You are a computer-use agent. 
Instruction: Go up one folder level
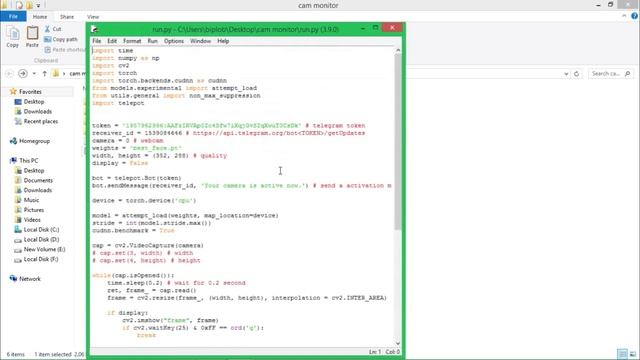44,74
